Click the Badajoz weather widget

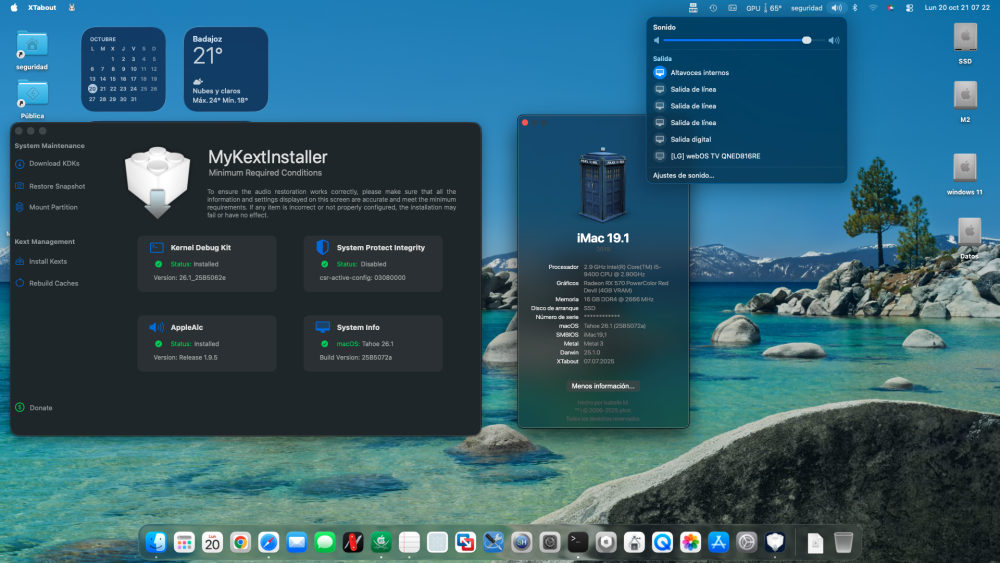[226, 69]
